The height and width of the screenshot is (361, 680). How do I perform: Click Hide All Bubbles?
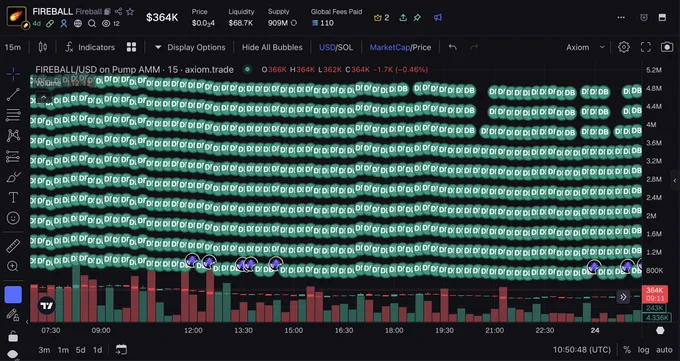click(272, 47)
